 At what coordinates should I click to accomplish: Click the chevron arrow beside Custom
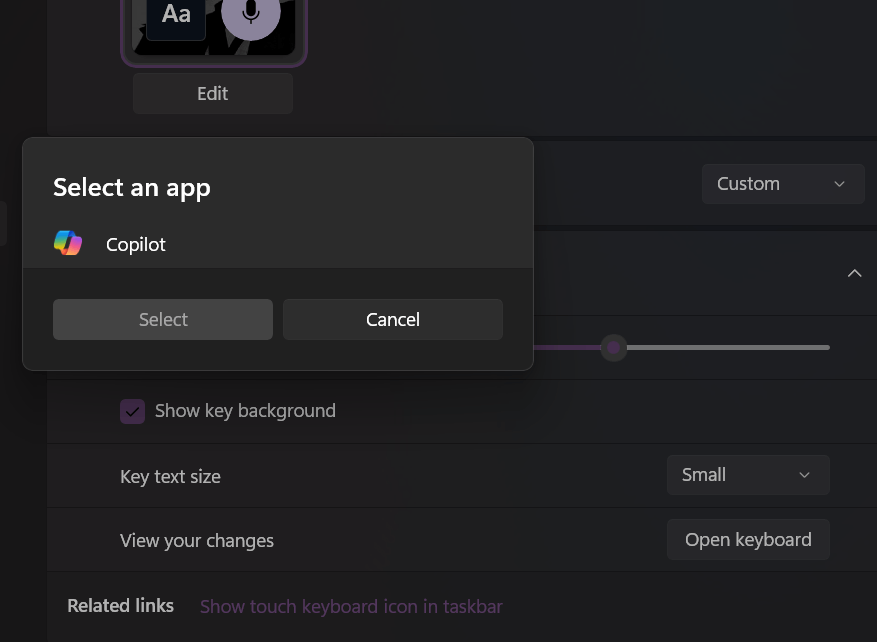click(x=839, y=184)
